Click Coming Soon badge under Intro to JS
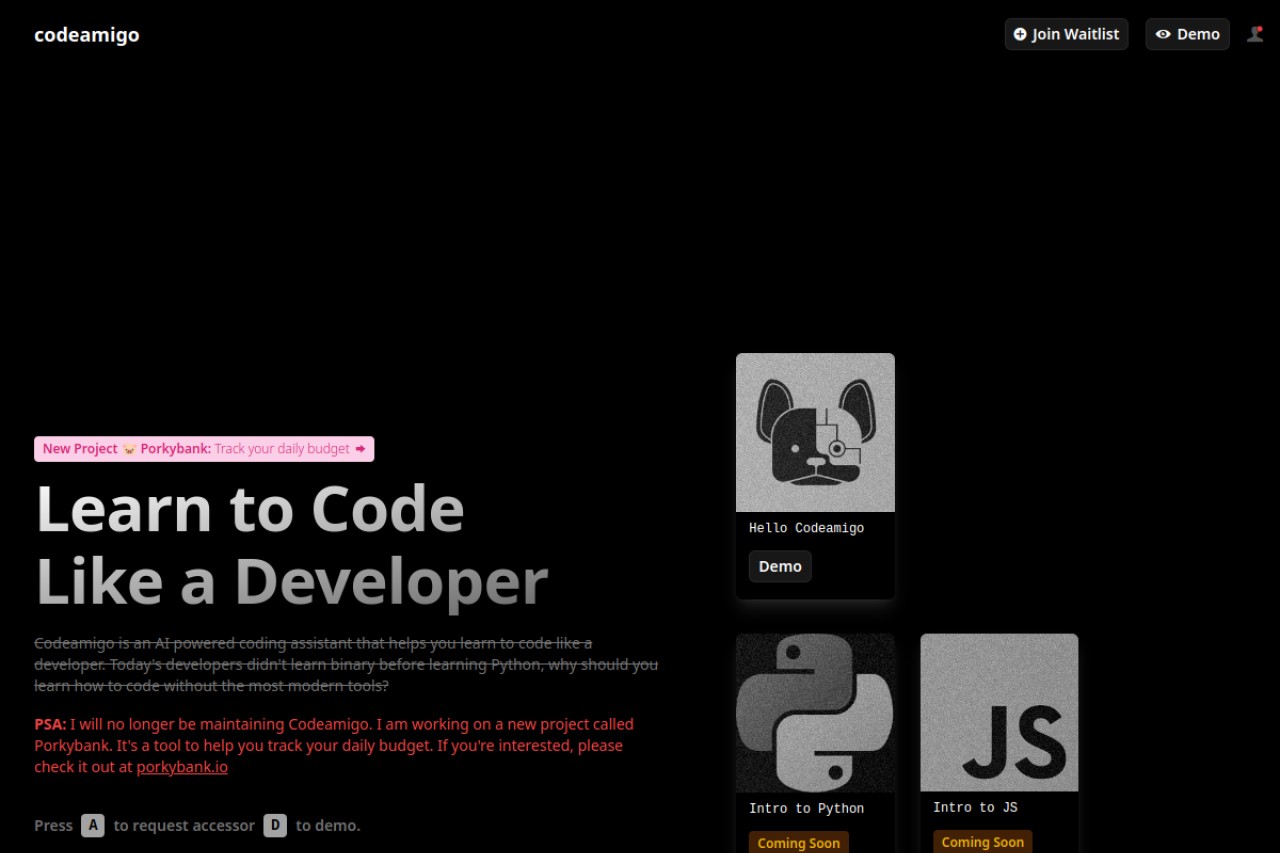The height and width of the screenshot is (853, 1280). [983, 841]
